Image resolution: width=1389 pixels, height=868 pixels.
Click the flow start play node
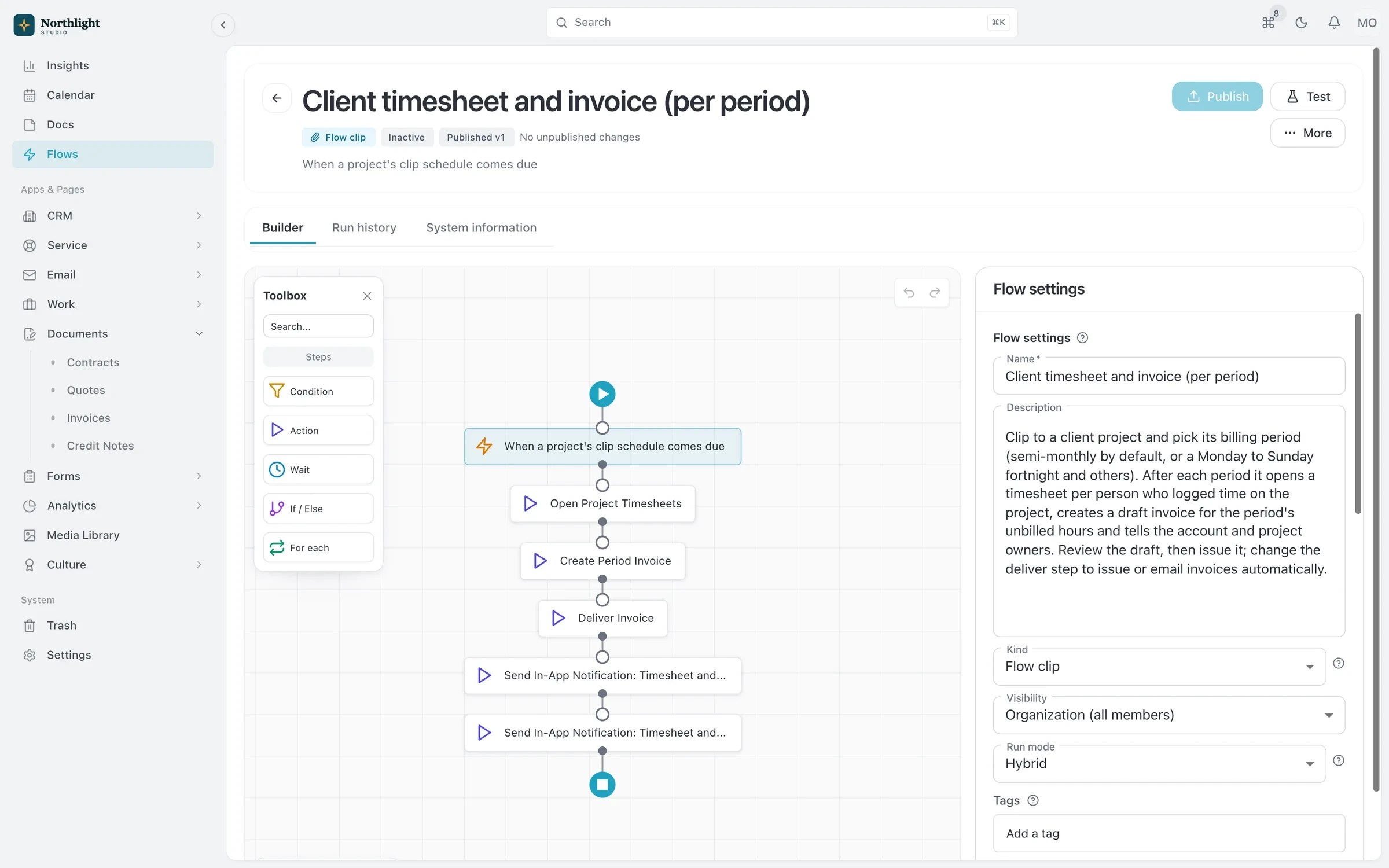click(602, 394)
